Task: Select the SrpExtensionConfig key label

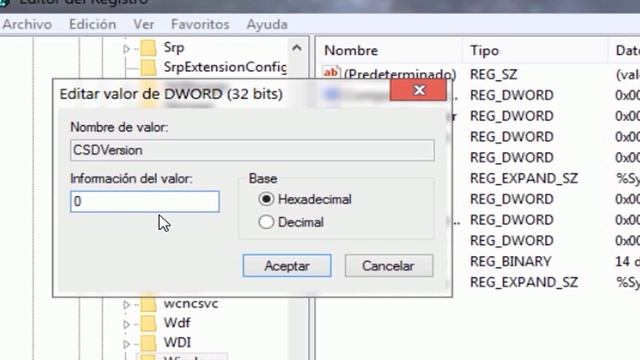Action: coord(225,67)
